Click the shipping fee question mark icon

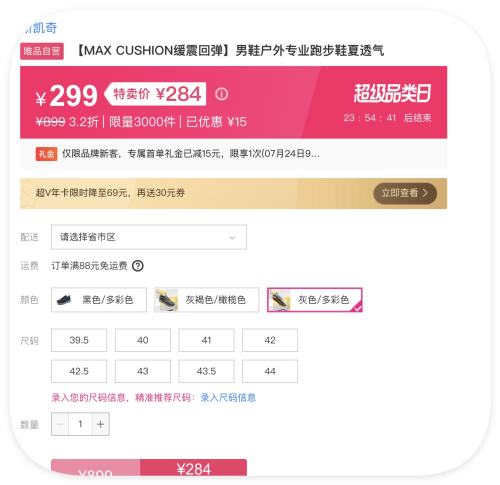click(138, 266)
